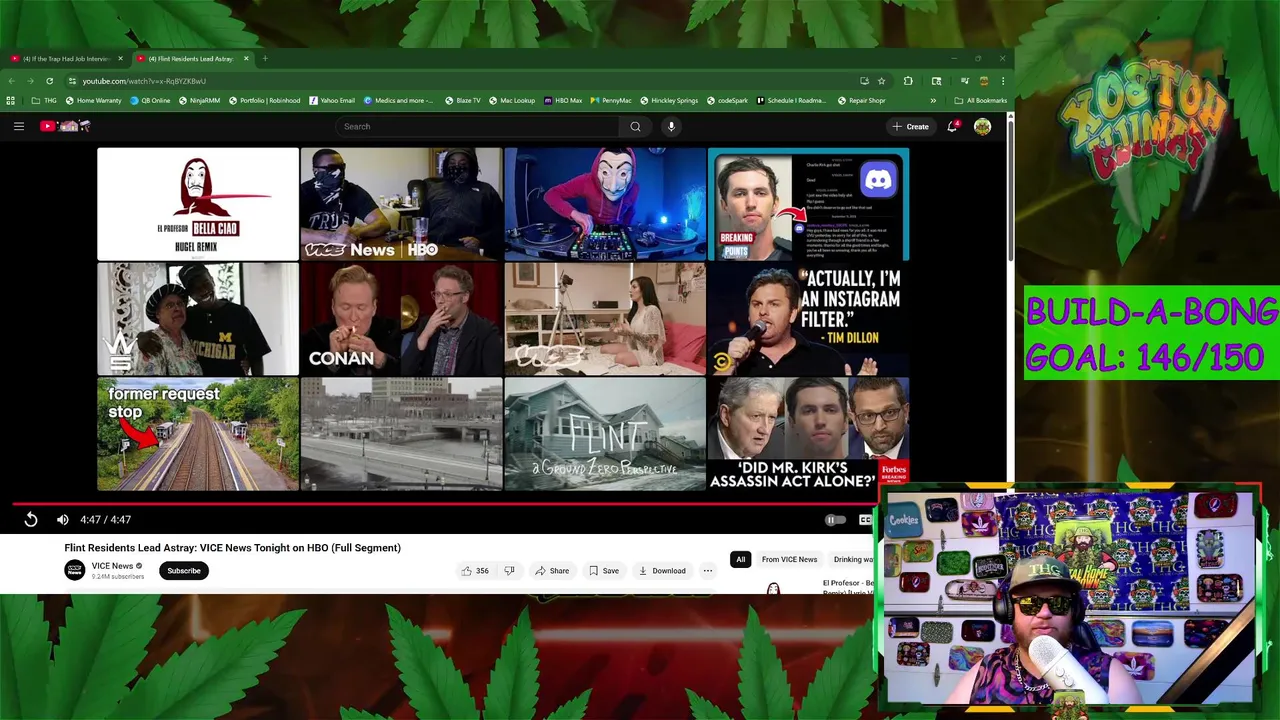Open the NinjaRMM bookmark
1280x720 pixels.
tap(200, 100)
